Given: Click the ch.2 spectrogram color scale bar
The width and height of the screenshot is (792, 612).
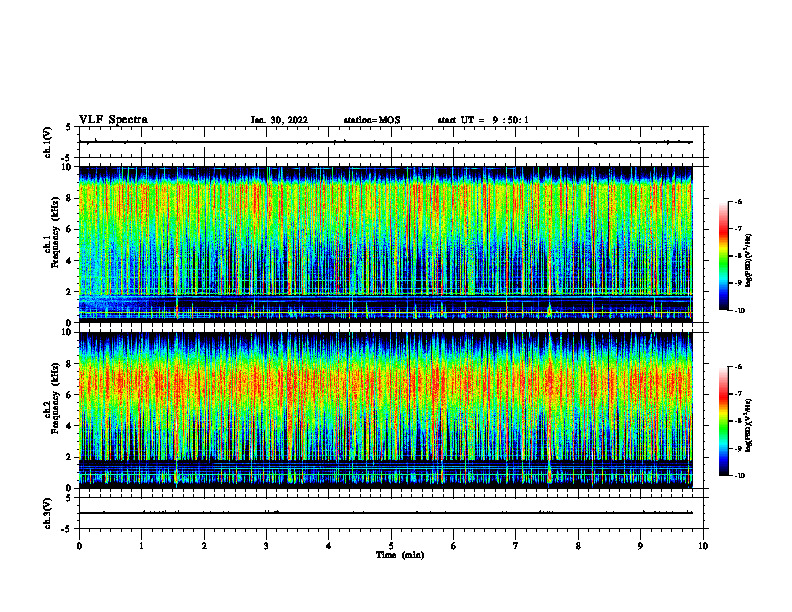Looking at the screenshot, I should point(723,421).
